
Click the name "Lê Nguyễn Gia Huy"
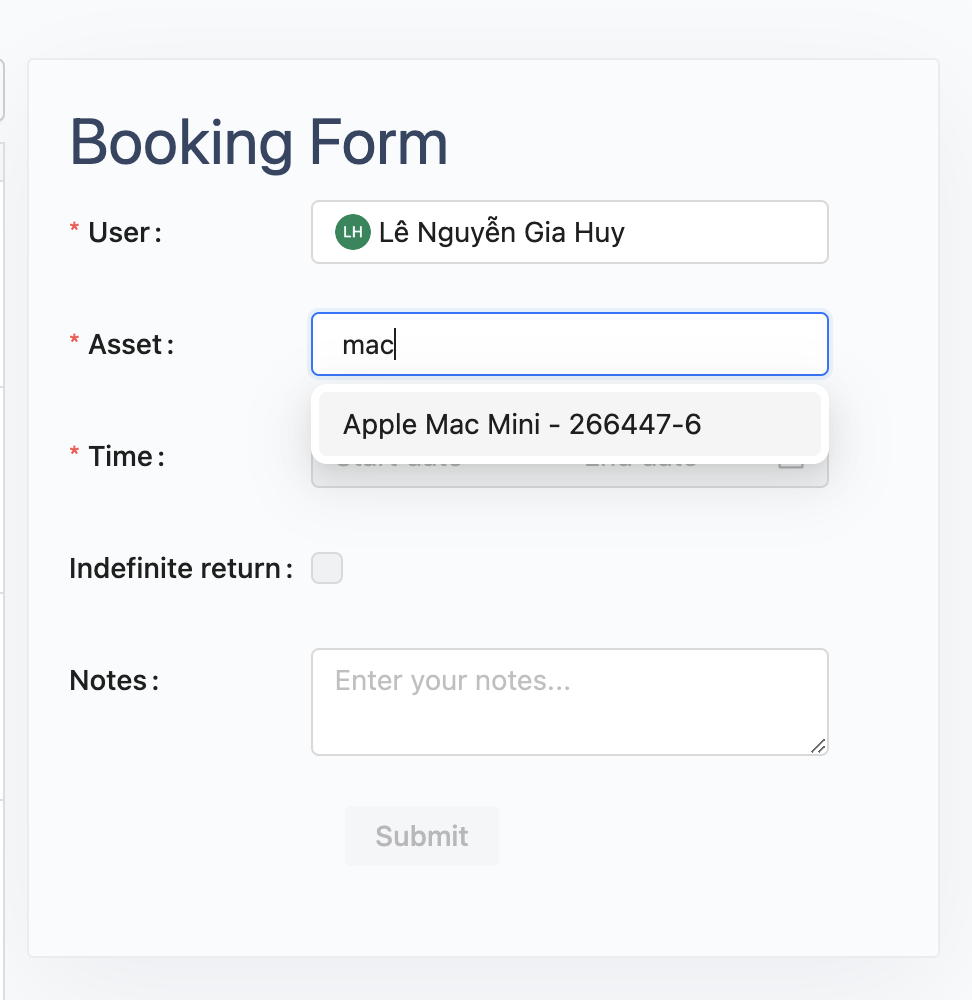click(x=501, y=233)
